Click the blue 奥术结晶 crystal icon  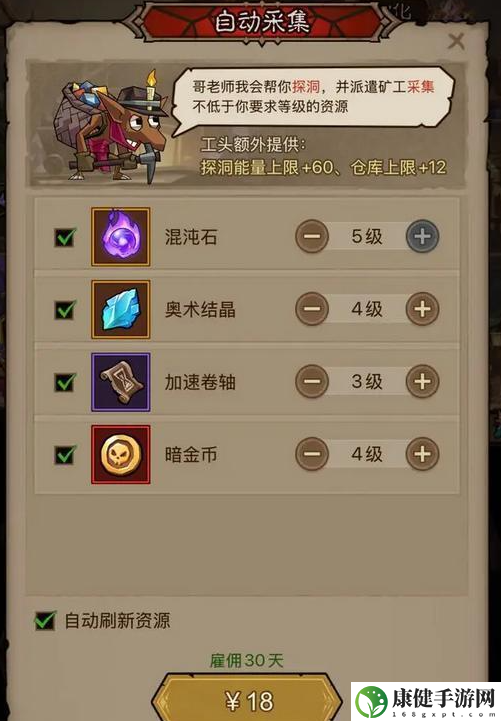121,309
